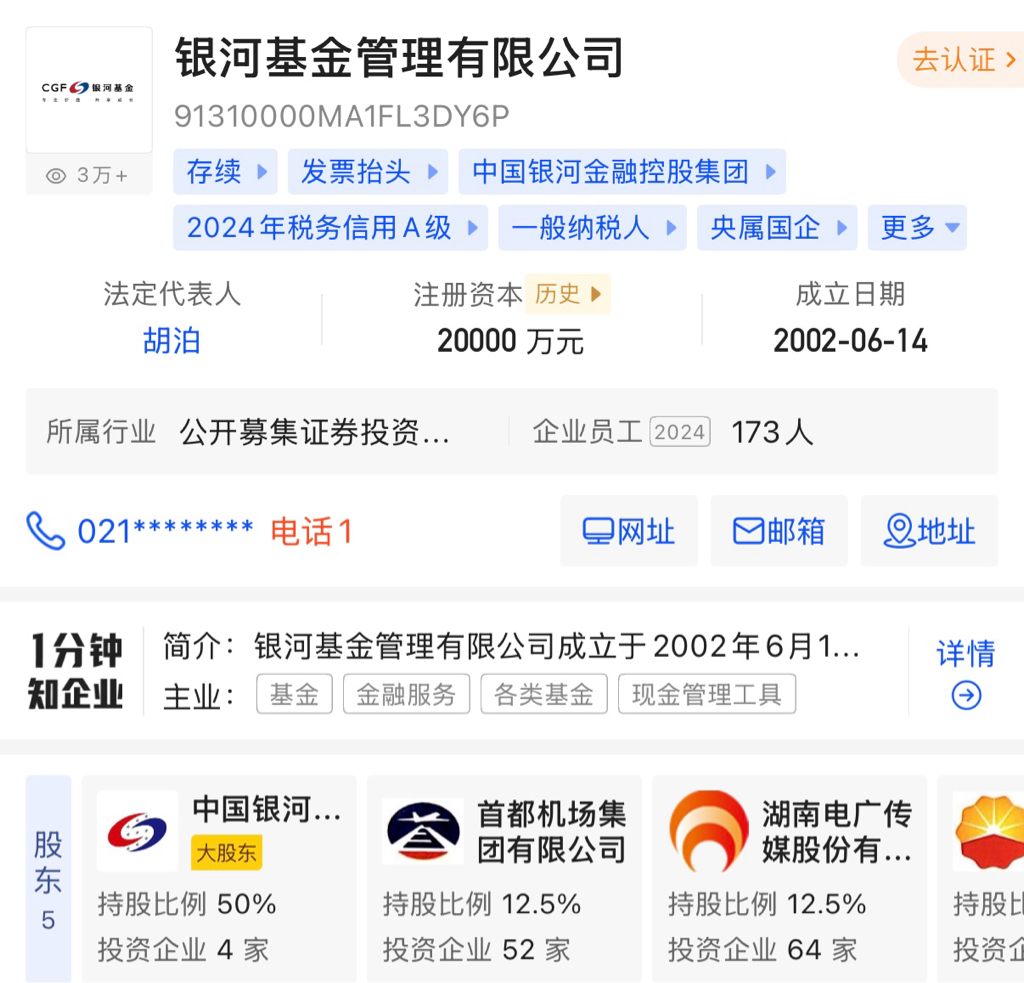
Task: Click masked phone number 021********
Action: click(165, 531)
